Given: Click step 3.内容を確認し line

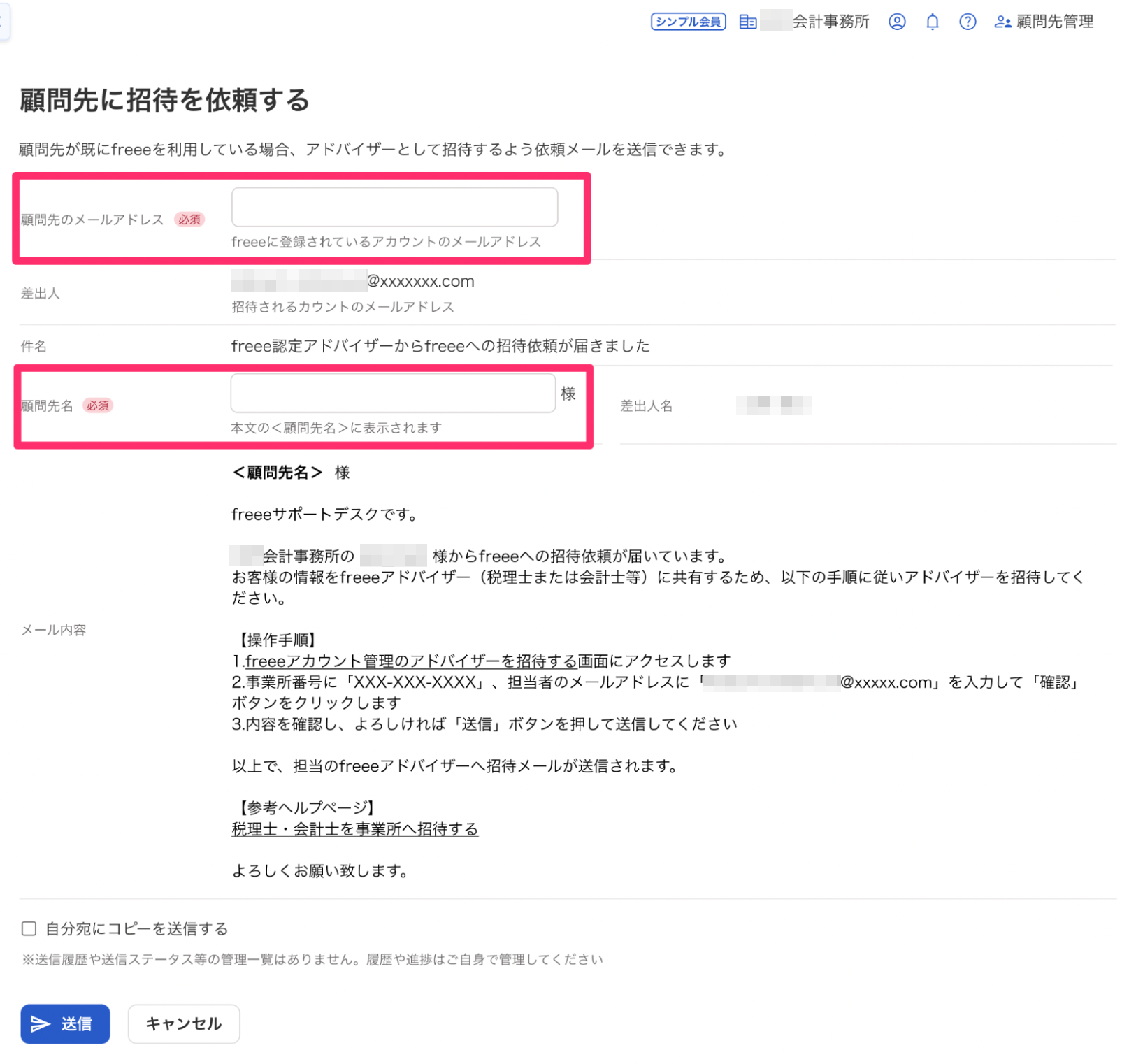Looking at the screenshot, I should coord(484,724).
